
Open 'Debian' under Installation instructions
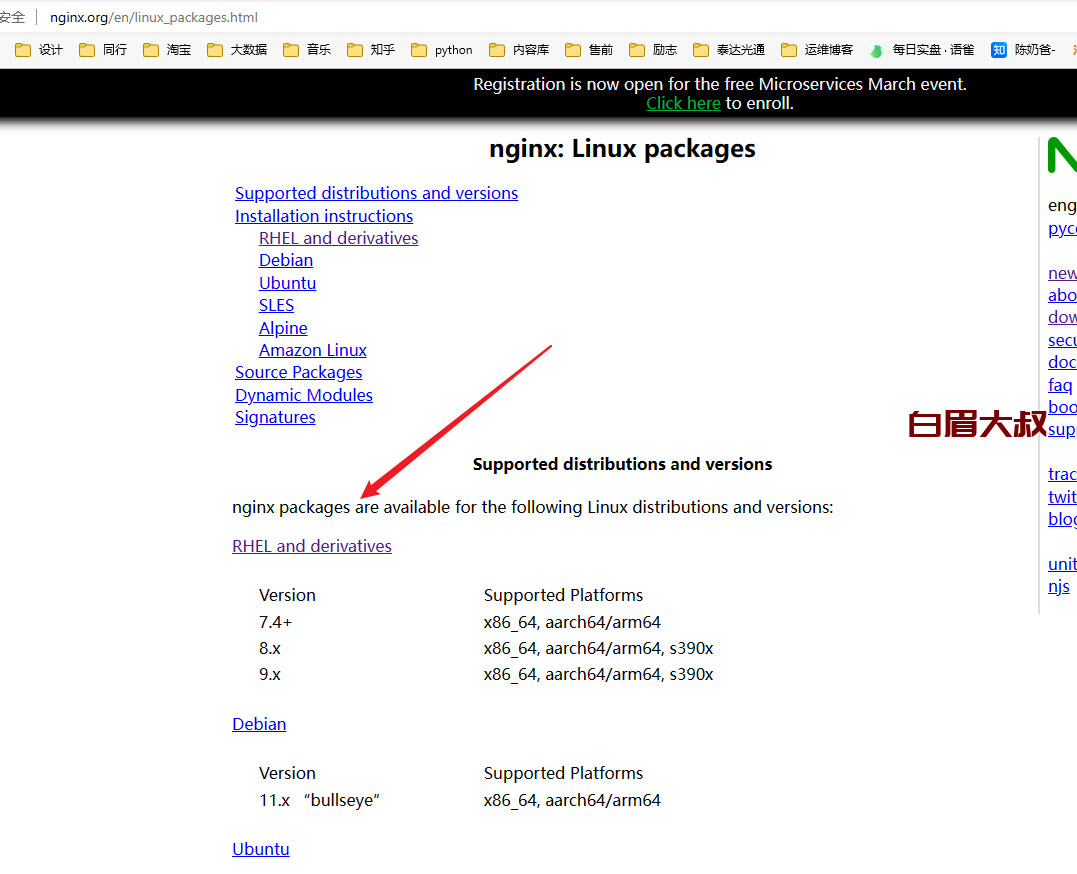tap(286, 260)
